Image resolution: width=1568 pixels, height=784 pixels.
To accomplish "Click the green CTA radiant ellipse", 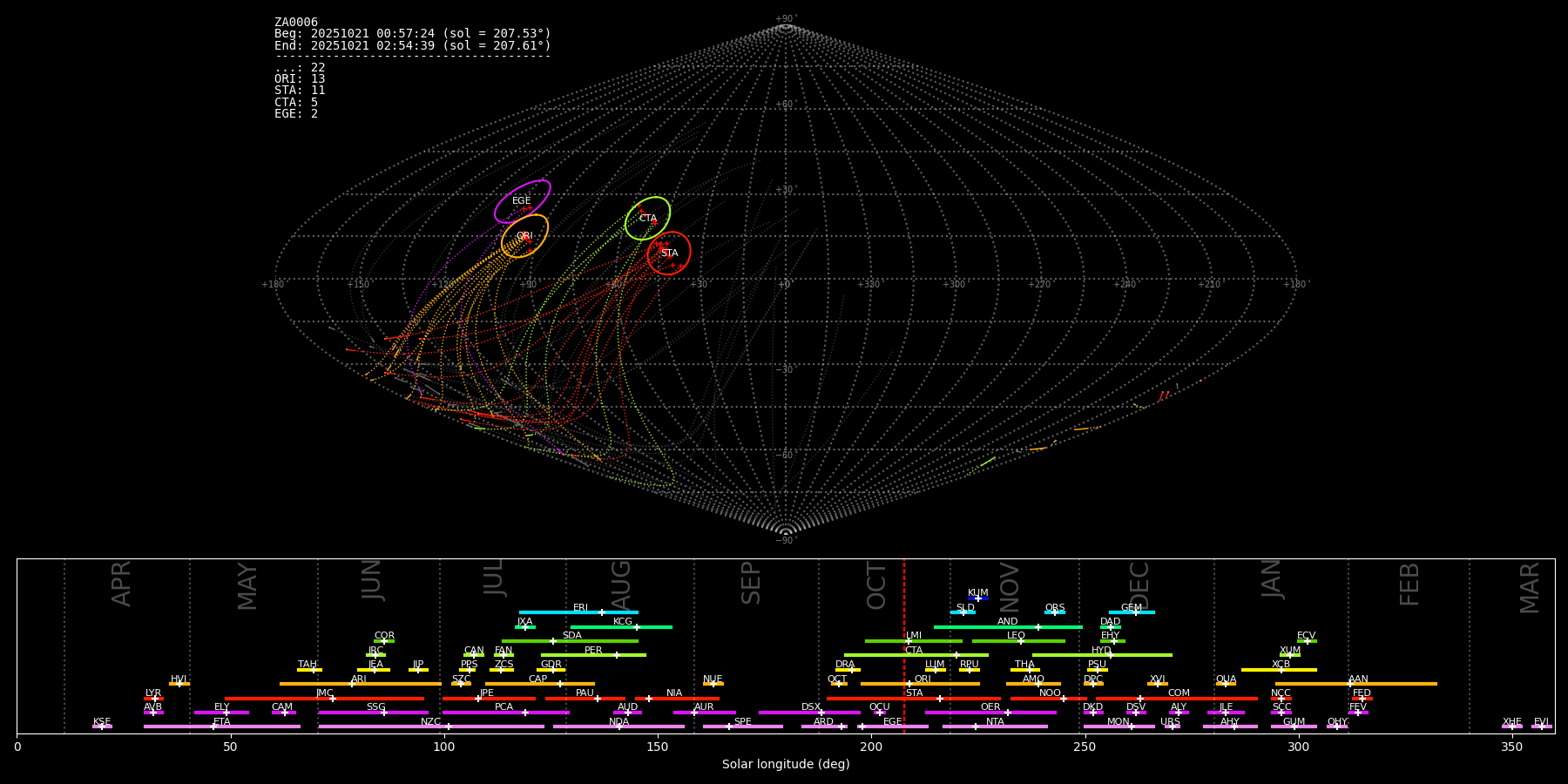I will tap(647, 219).
